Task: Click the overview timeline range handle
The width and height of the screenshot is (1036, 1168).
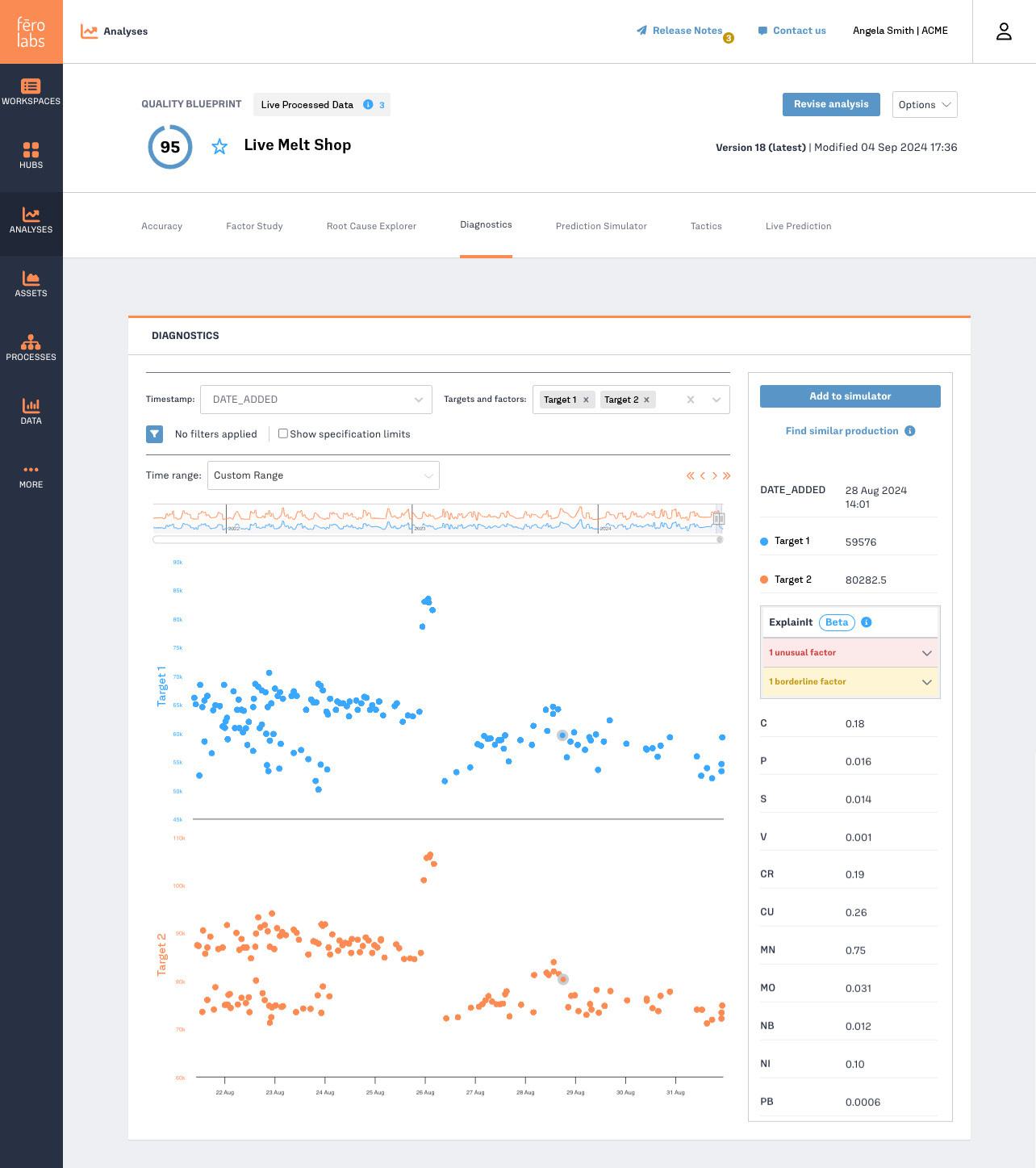Action: [x=718, y=518]
